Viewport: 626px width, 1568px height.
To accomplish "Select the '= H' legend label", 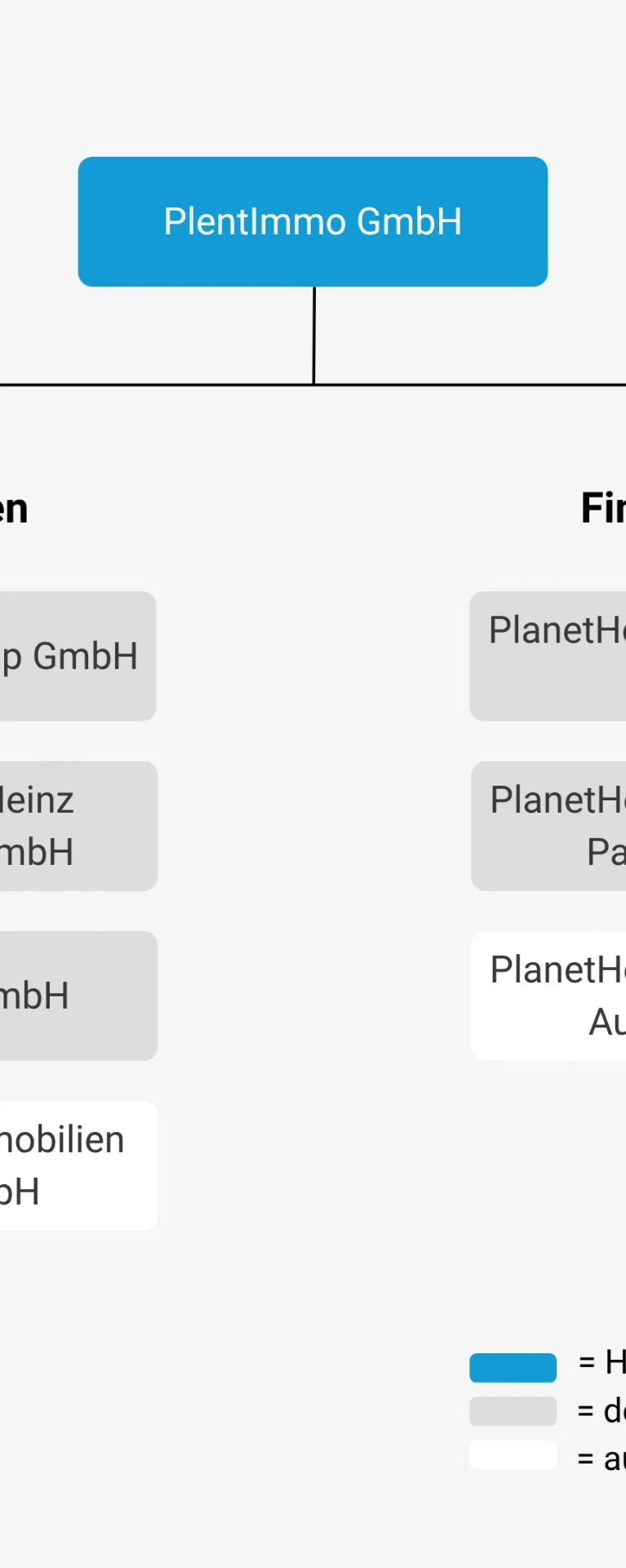I will click(x=602, y=1362).
